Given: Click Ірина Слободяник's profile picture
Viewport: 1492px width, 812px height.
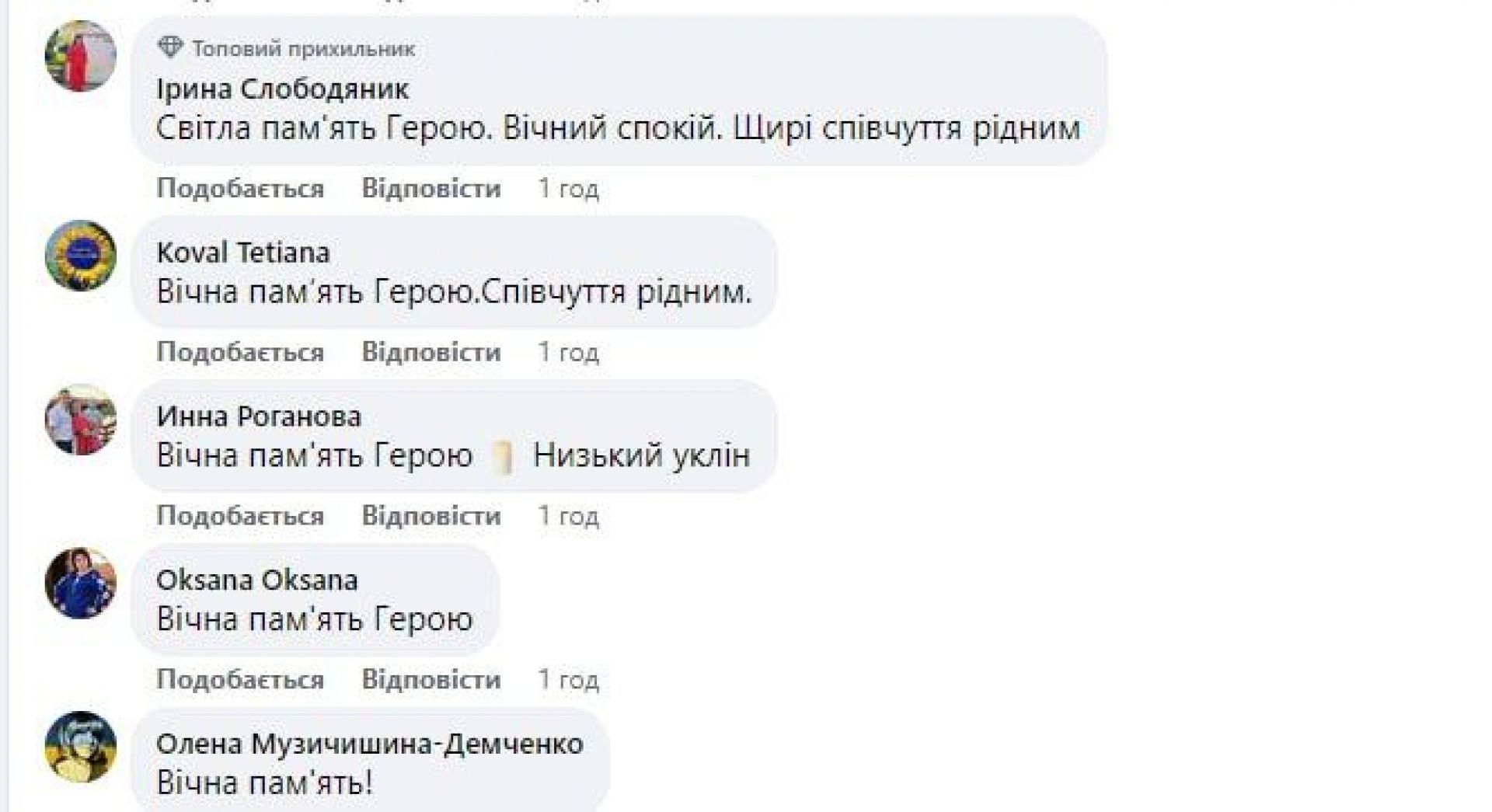Looking at the screenshot, I should pyautogui.click(x=81, y=57).
